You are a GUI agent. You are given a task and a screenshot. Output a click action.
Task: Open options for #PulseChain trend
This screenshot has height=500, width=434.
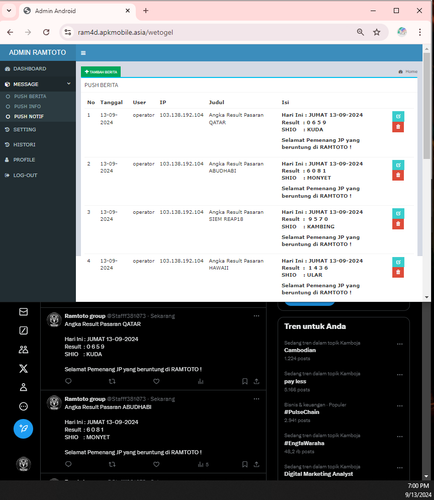[x=400, y=406]
